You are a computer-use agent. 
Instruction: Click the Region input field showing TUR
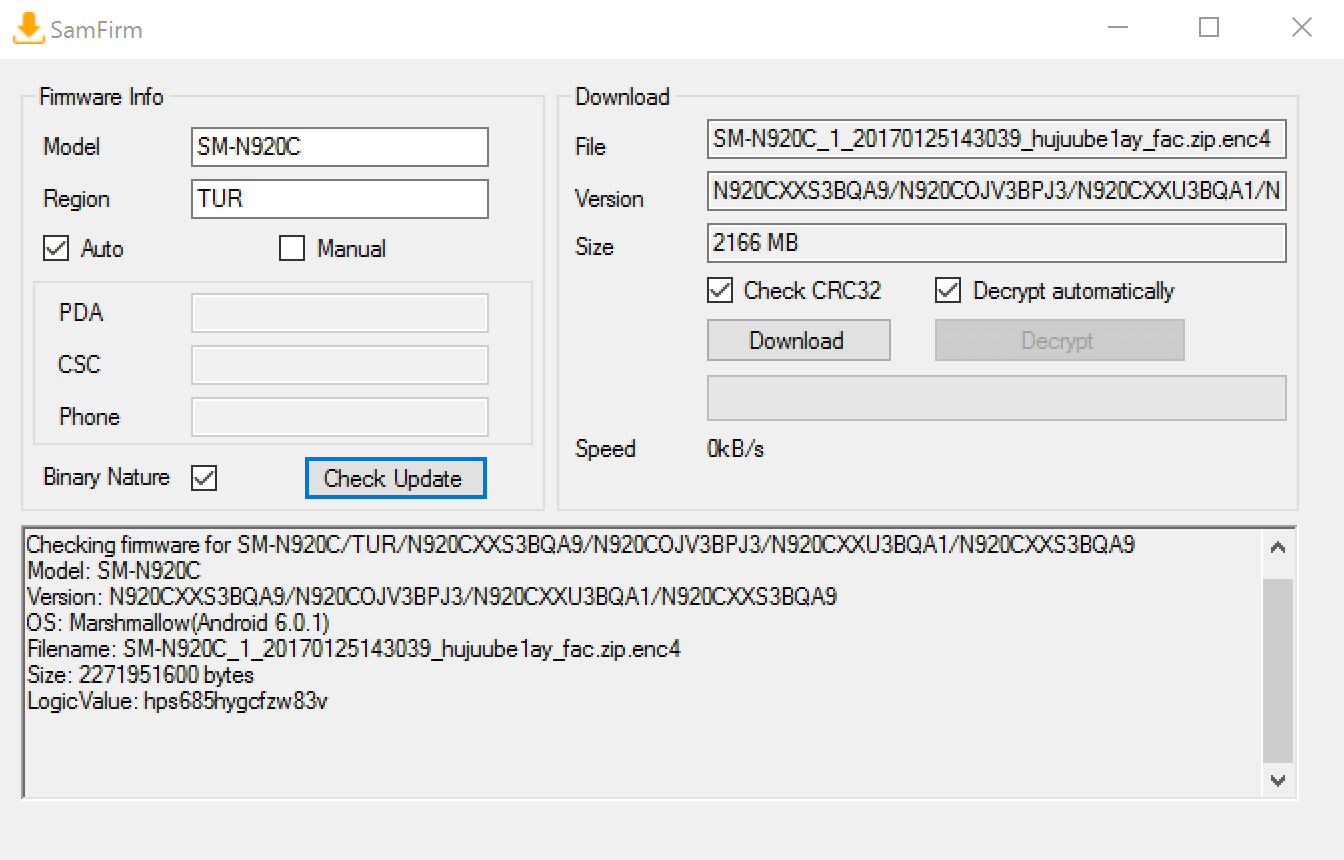click(339, 199)
